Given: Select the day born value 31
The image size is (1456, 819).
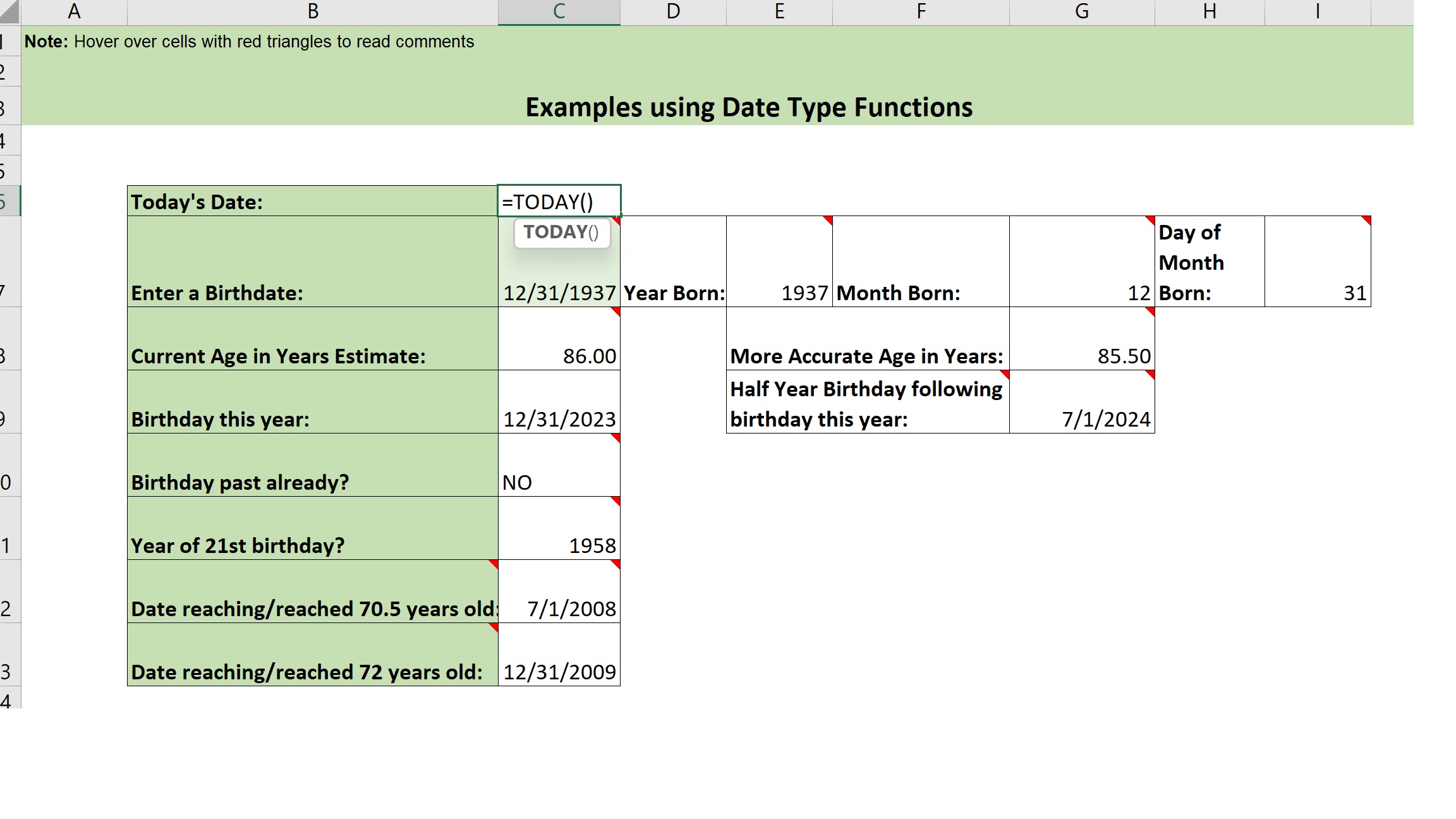Looking at the screenshot, I should pyautogui.click(x=1318, y=262).
